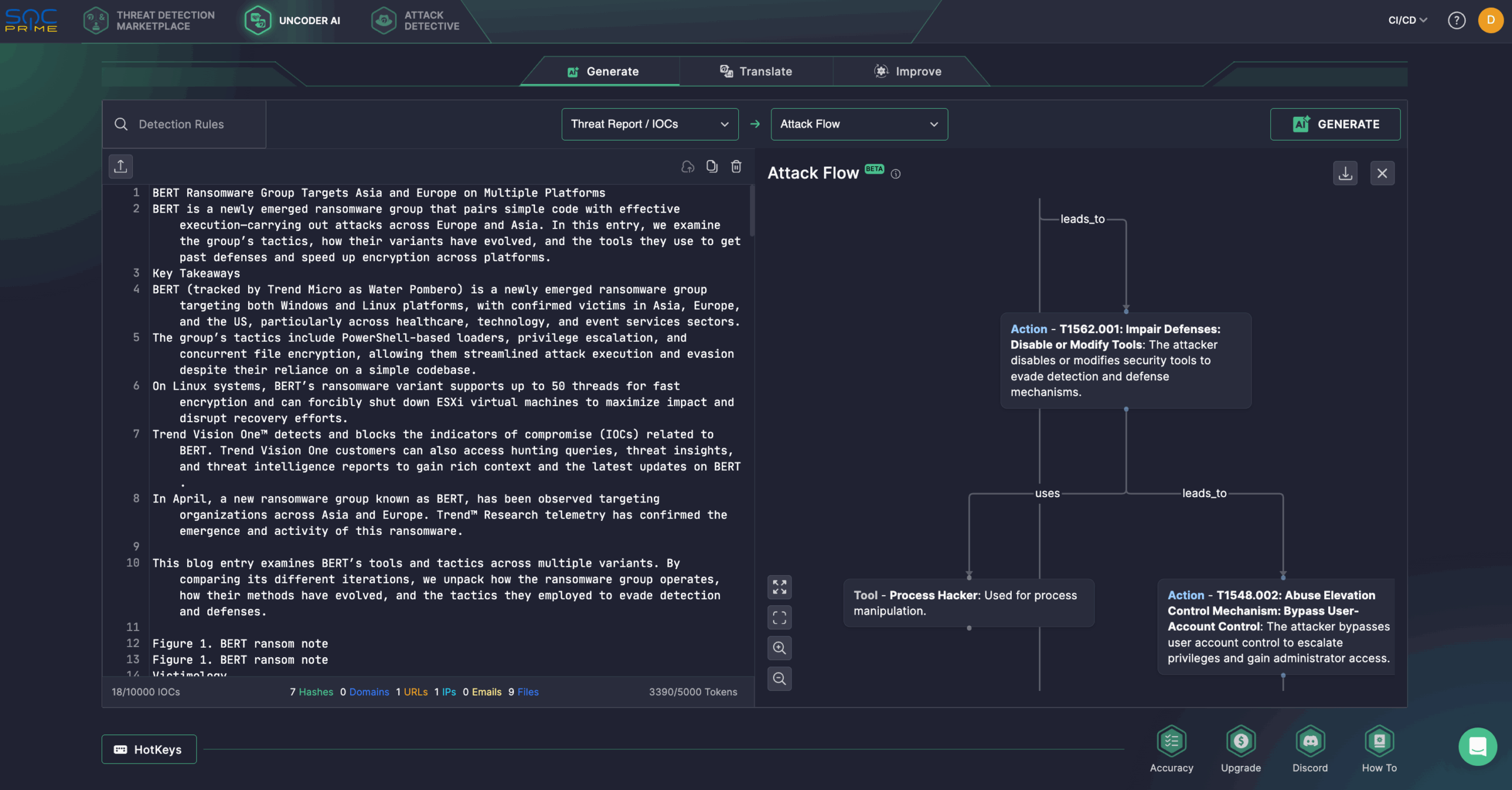Click the zoom in magnifier in Attack Flow
This screenshot has width=1512, height=790.
point(779,648)
